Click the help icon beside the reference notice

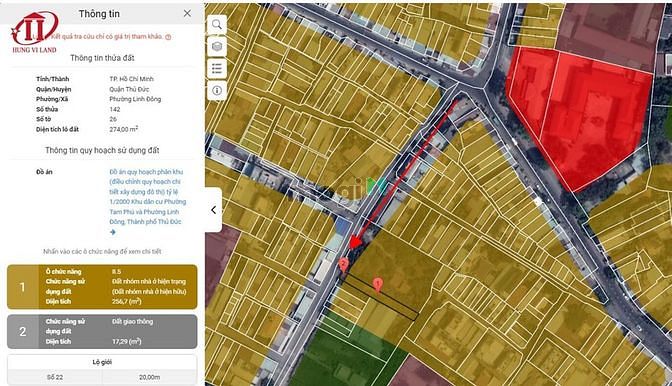(168, 37)
